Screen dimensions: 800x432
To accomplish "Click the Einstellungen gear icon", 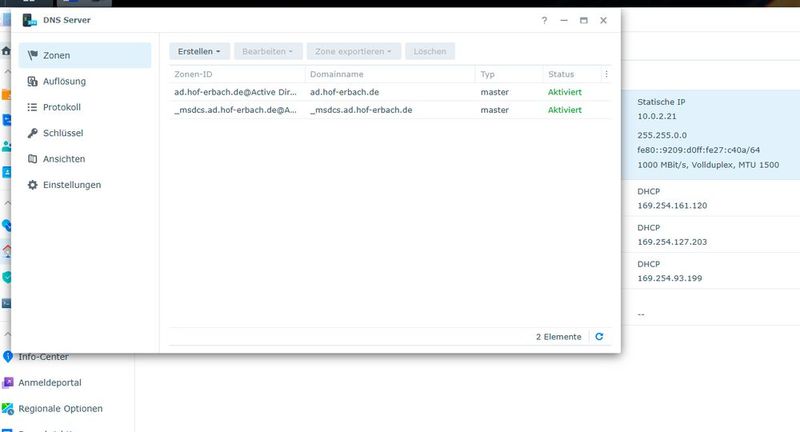I will 33,185.
